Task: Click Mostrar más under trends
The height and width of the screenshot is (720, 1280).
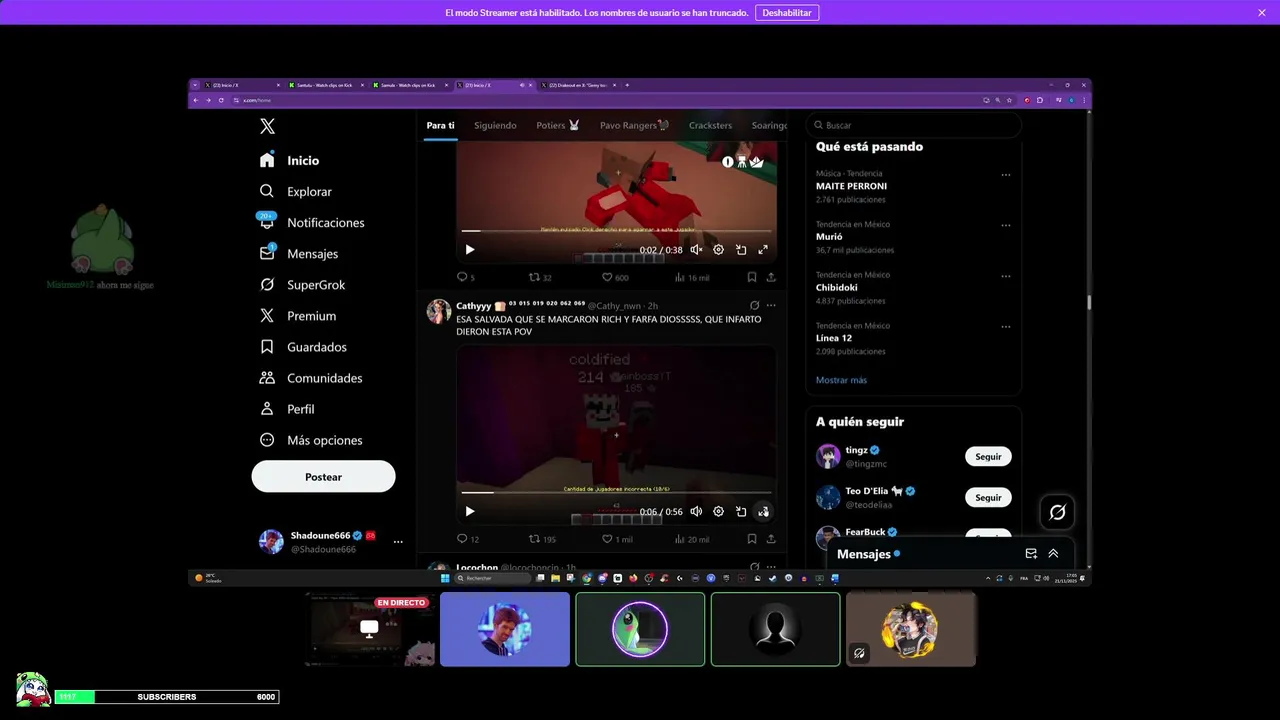Action: (841, 380)
